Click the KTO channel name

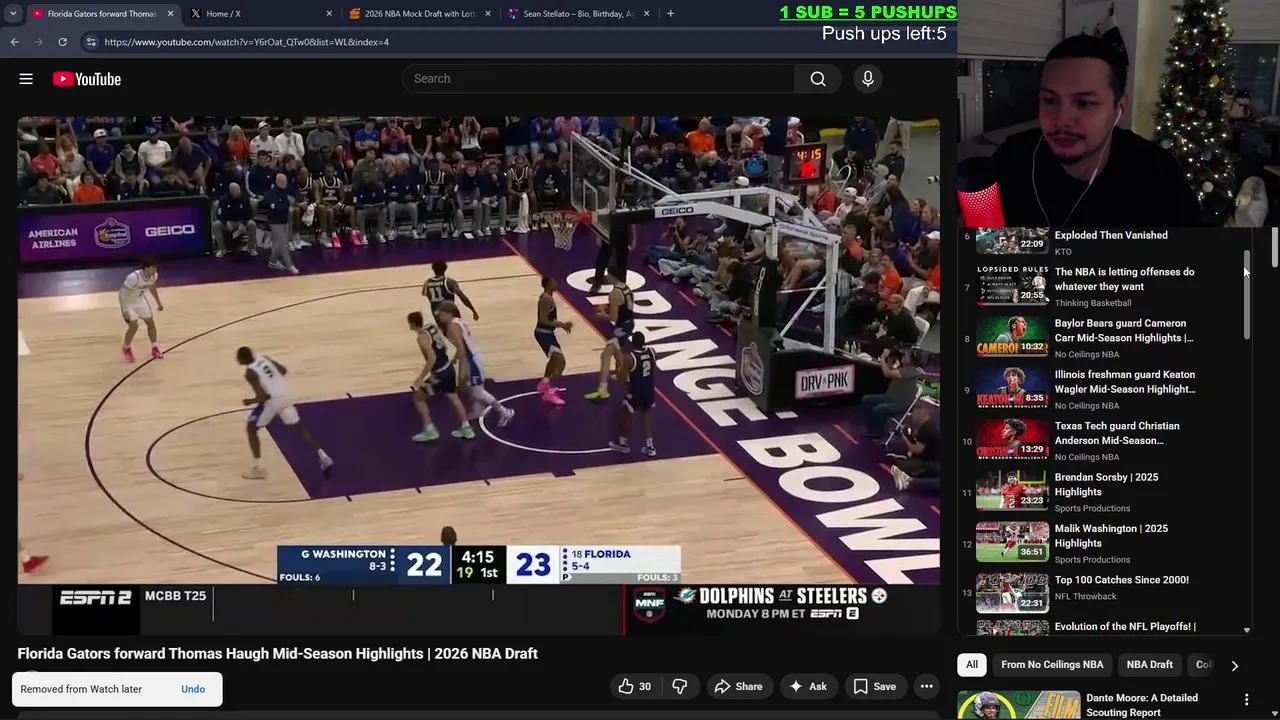[x=1063, y=252]
